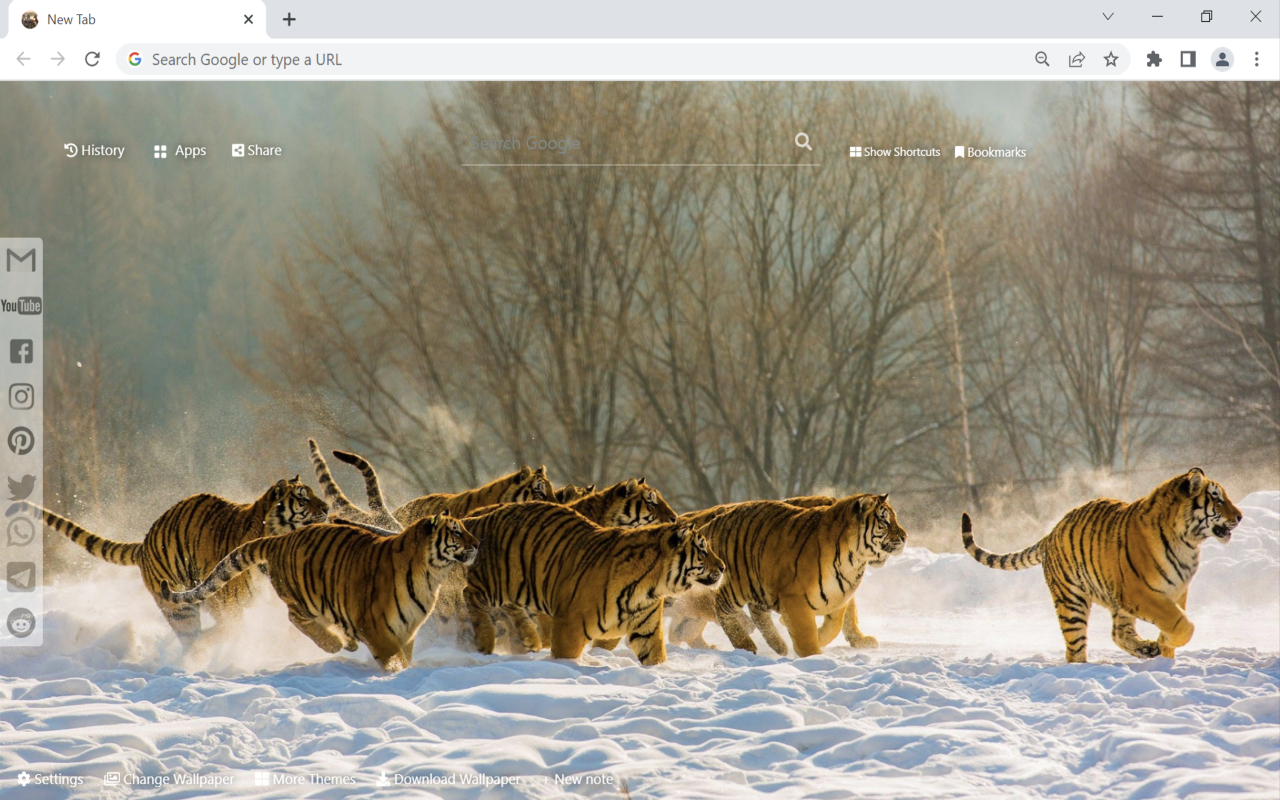
Task: Click the zoom icon in address bar
Action: pos(1042,60)
